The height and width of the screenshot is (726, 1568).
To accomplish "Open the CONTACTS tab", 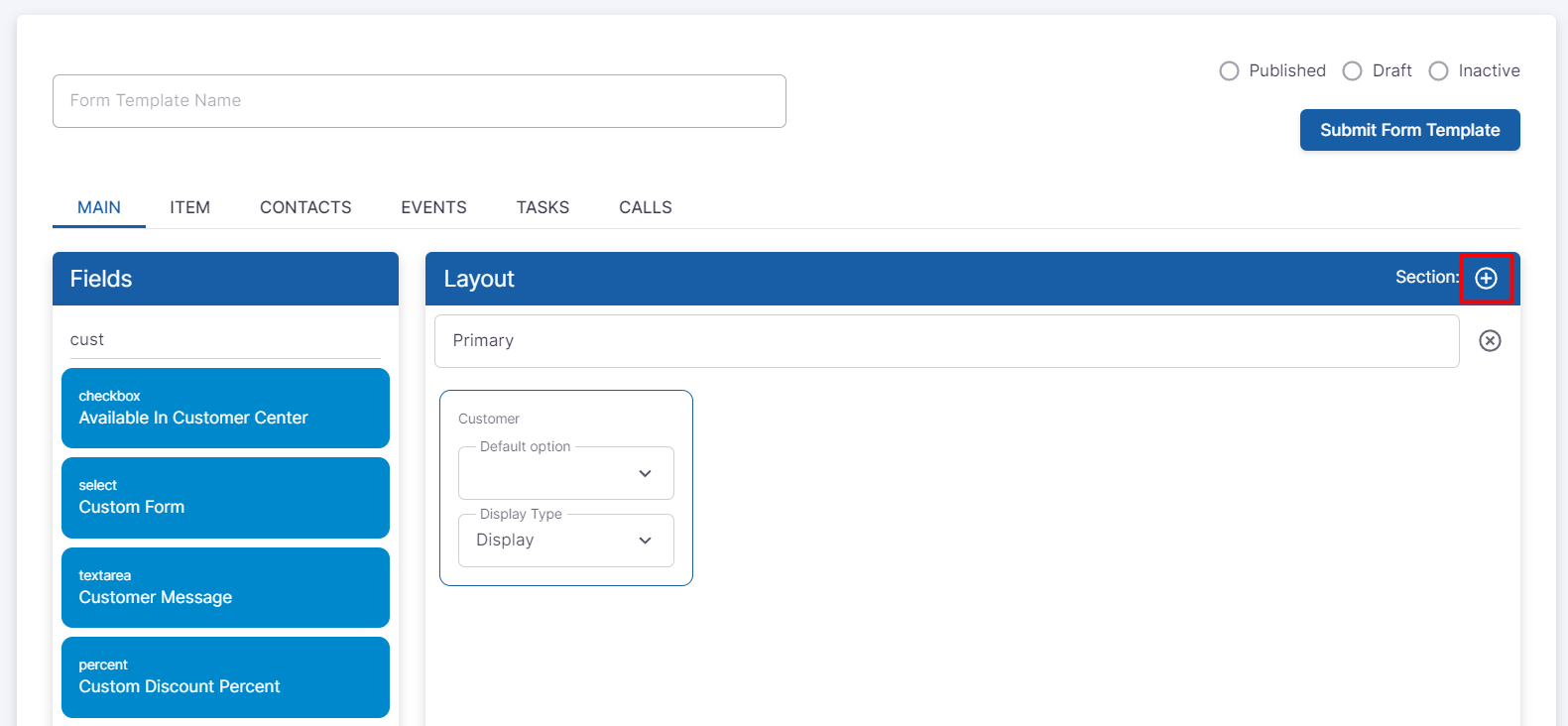I will pos(305,207).
